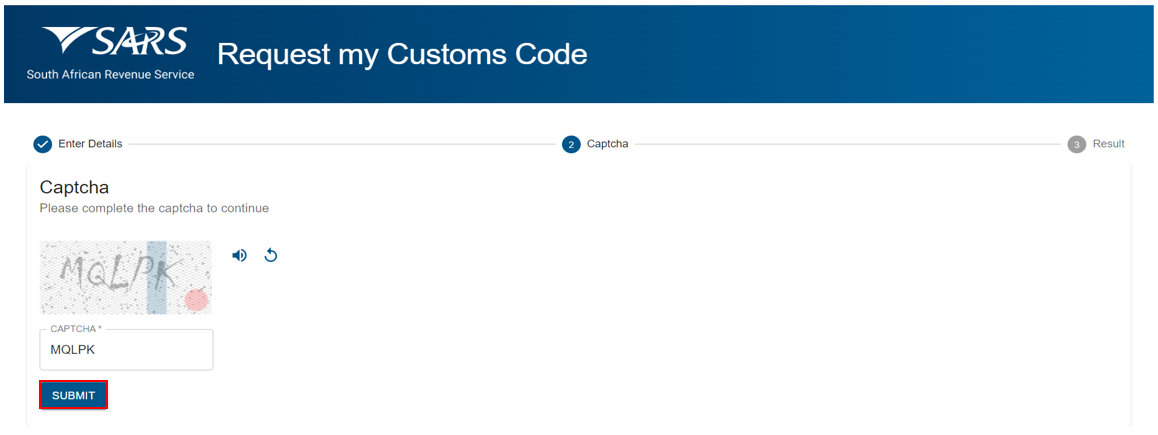Click the Enter Details checkmark step icon
Viewport: 1158px width, 435px height.
tap(43, 144)
